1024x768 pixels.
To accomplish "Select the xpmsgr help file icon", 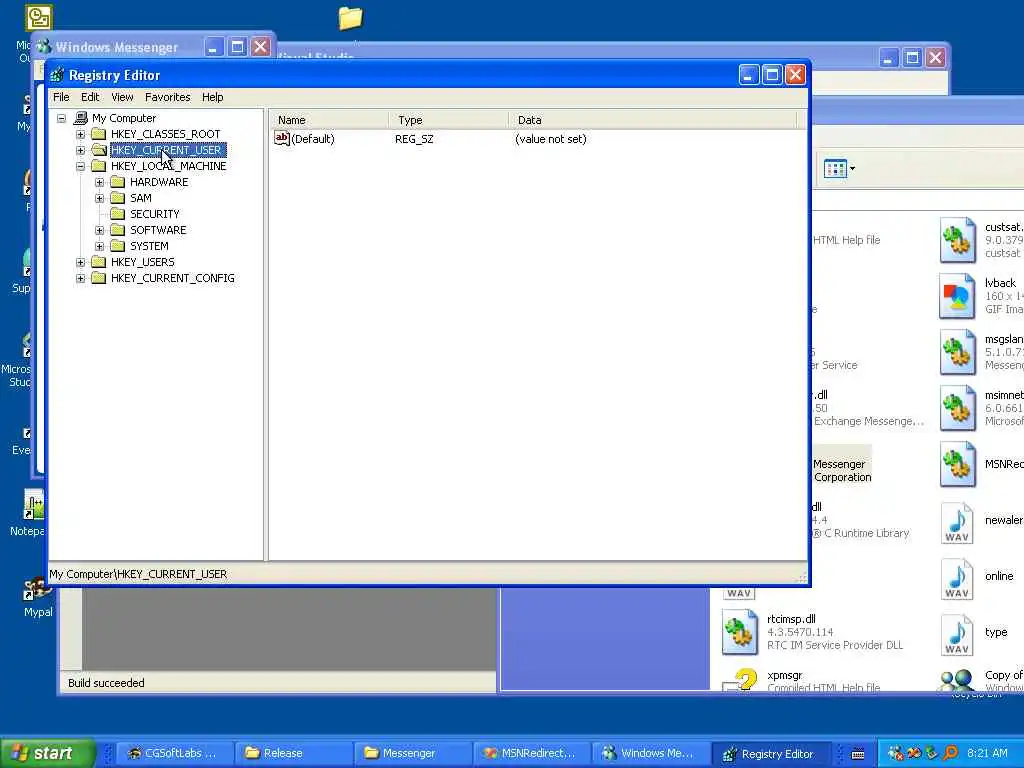I will pos(740,679).
